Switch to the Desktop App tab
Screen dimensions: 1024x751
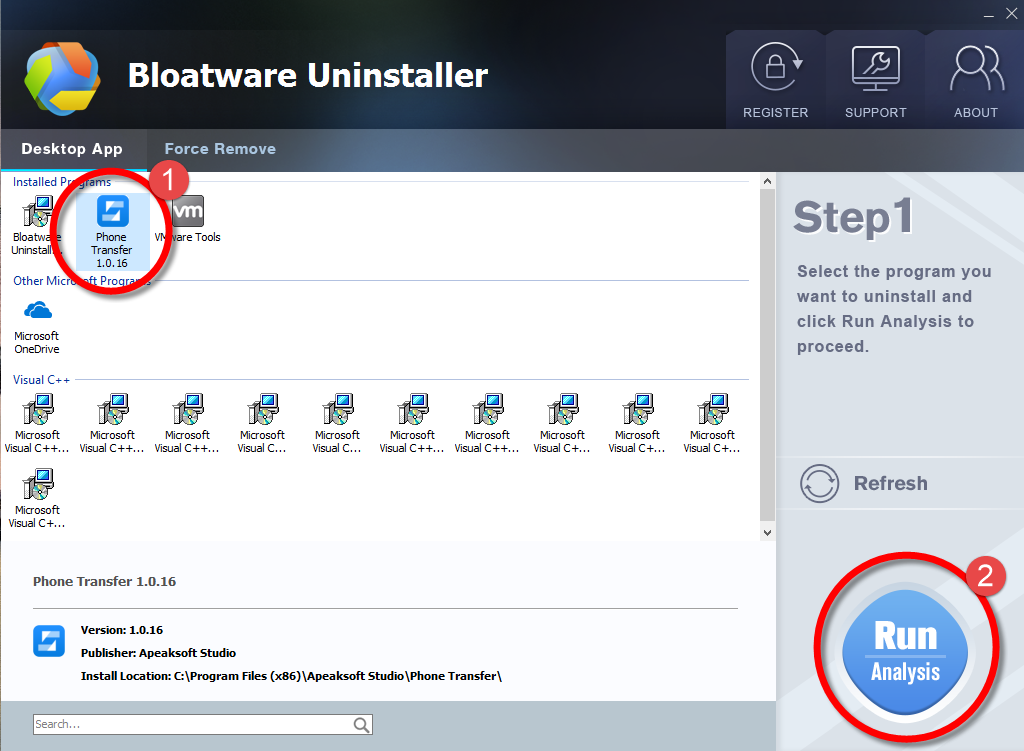pos(72,149)
